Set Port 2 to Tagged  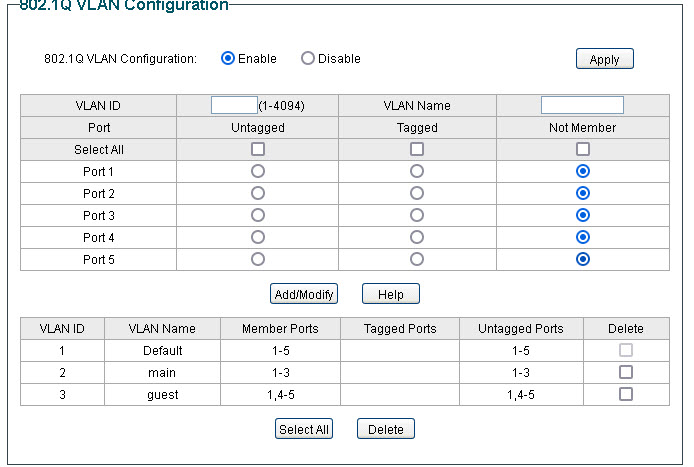point(416,193)
